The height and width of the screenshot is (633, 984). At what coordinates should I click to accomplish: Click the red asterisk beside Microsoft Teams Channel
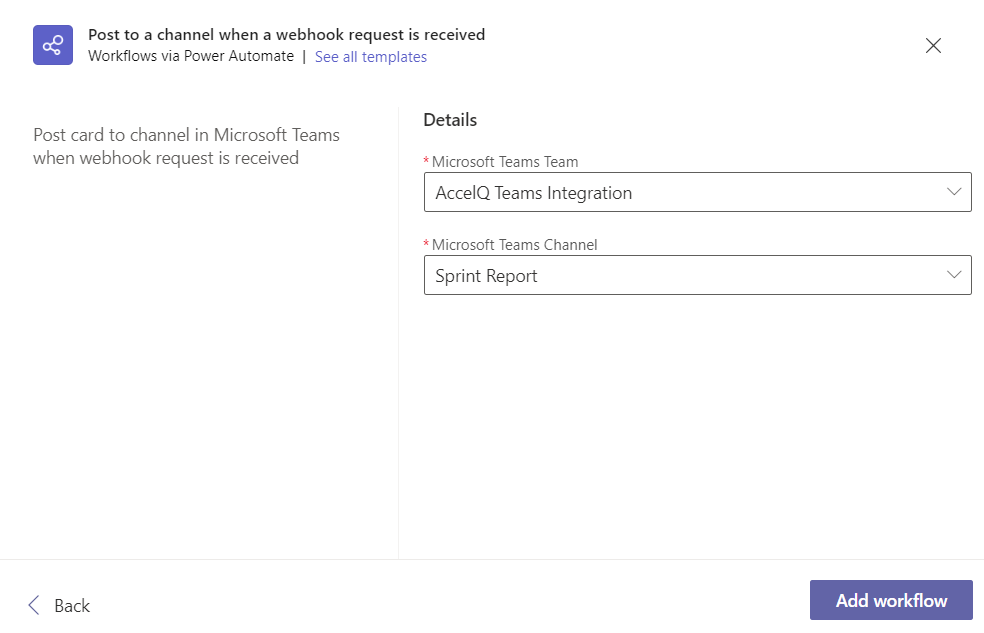point(428,244)
